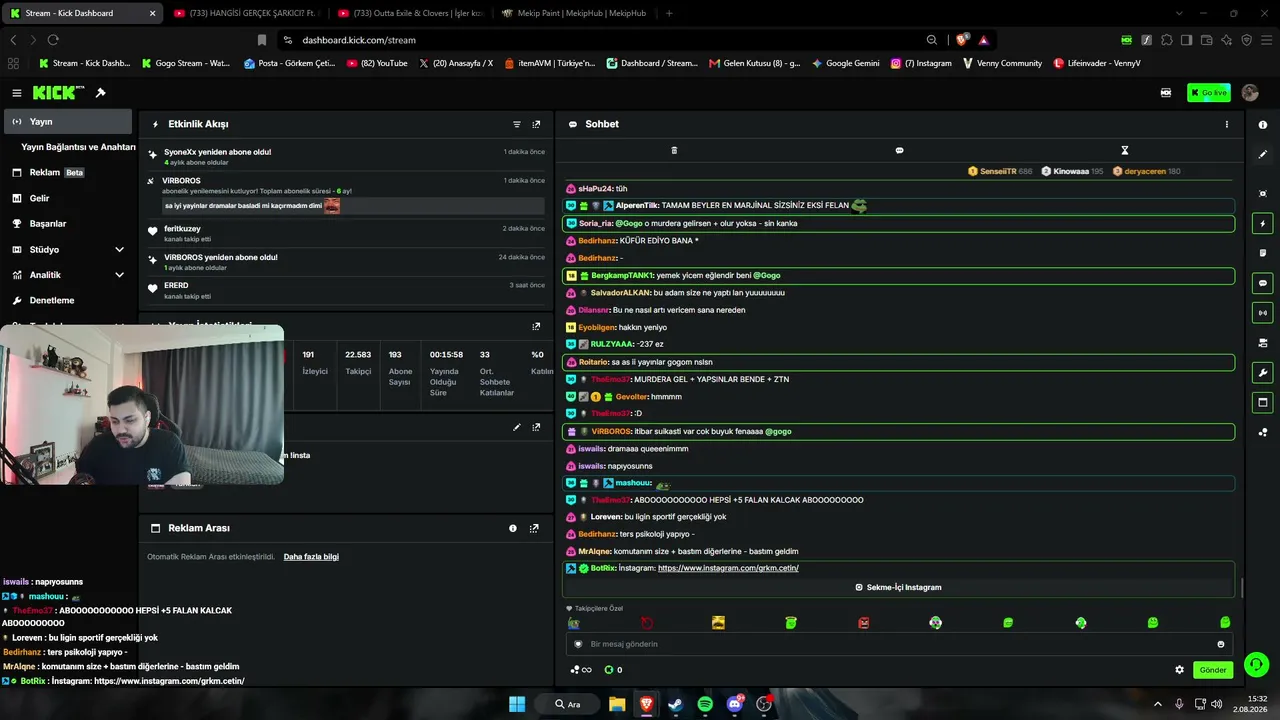Click the speech bubble icon in chat toolbar
1280x720 pixels.
pyautogui.click(x=899, y=150)
